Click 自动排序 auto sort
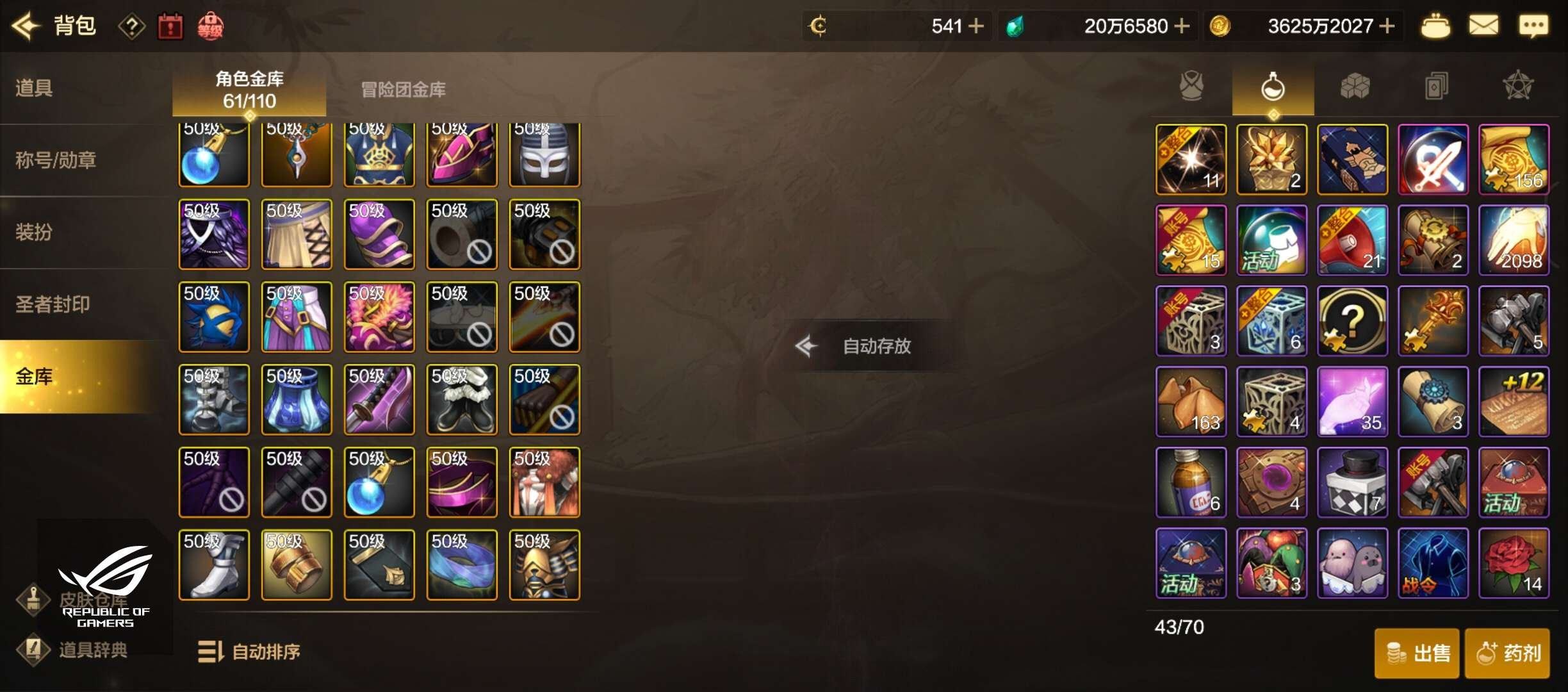 click(x=249, y=652)
